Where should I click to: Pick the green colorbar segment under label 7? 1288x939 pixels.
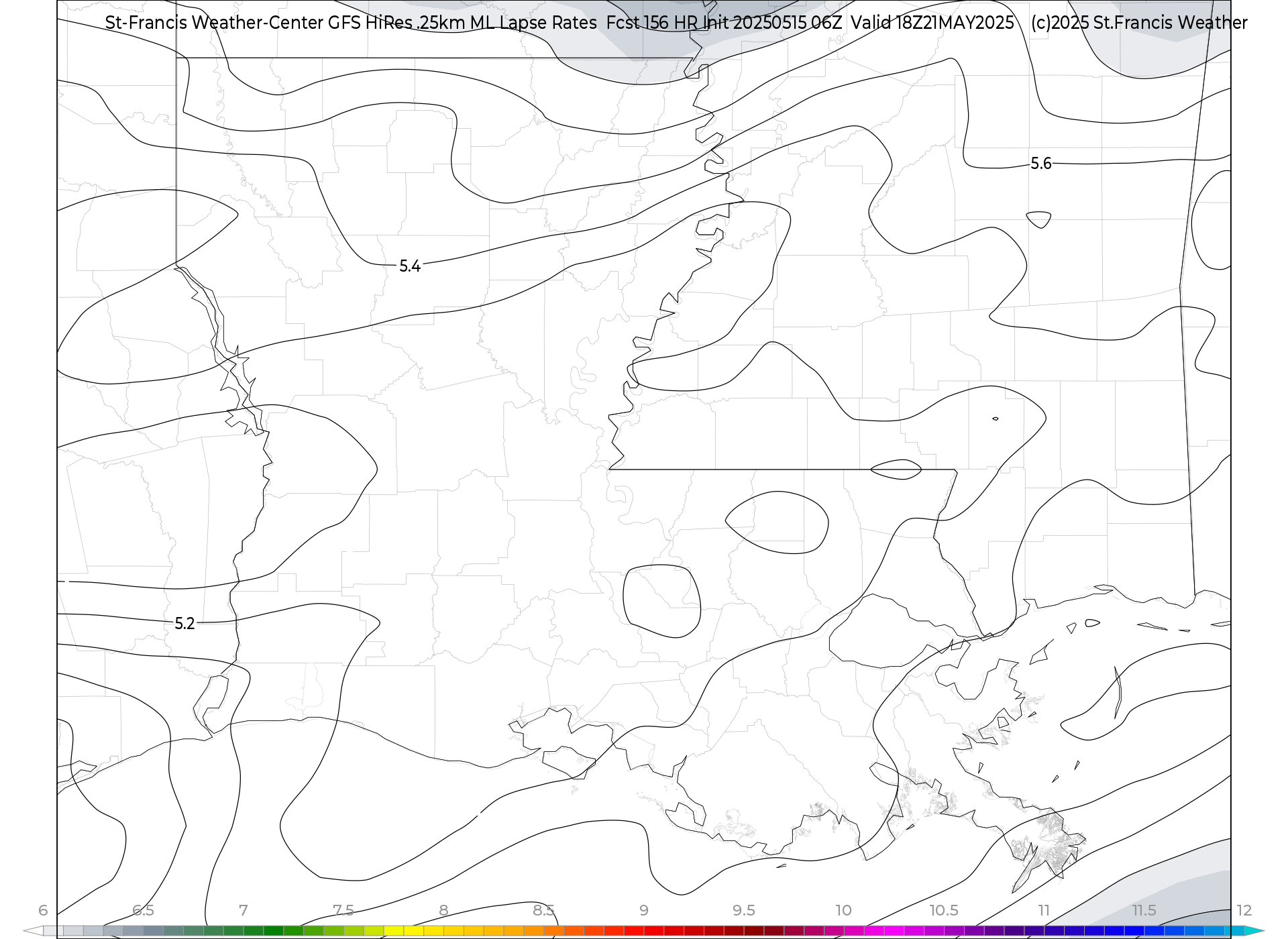click(254, 931)
